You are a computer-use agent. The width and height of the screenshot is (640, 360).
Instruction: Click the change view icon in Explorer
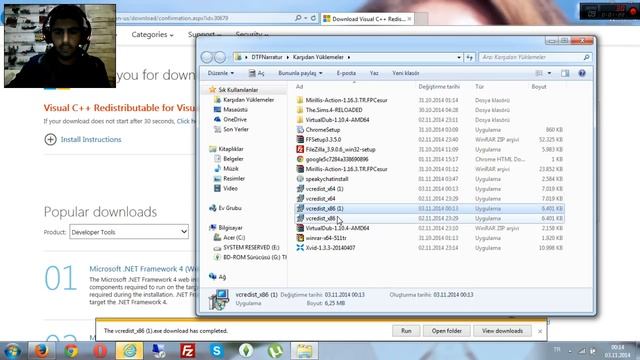539,73
